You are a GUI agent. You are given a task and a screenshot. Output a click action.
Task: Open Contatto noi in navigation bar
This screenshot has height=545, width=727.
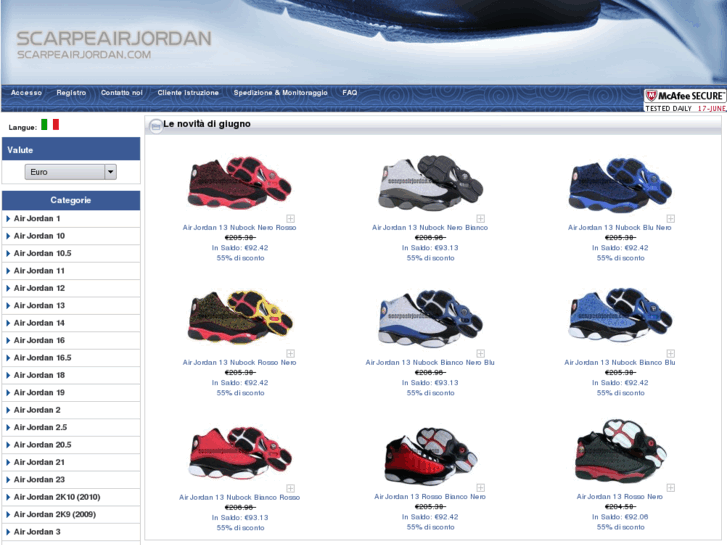click(121, 93)
